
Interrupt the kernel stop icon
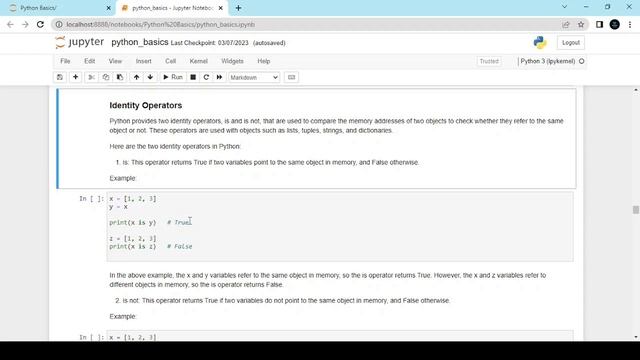(x=193, y=77)
